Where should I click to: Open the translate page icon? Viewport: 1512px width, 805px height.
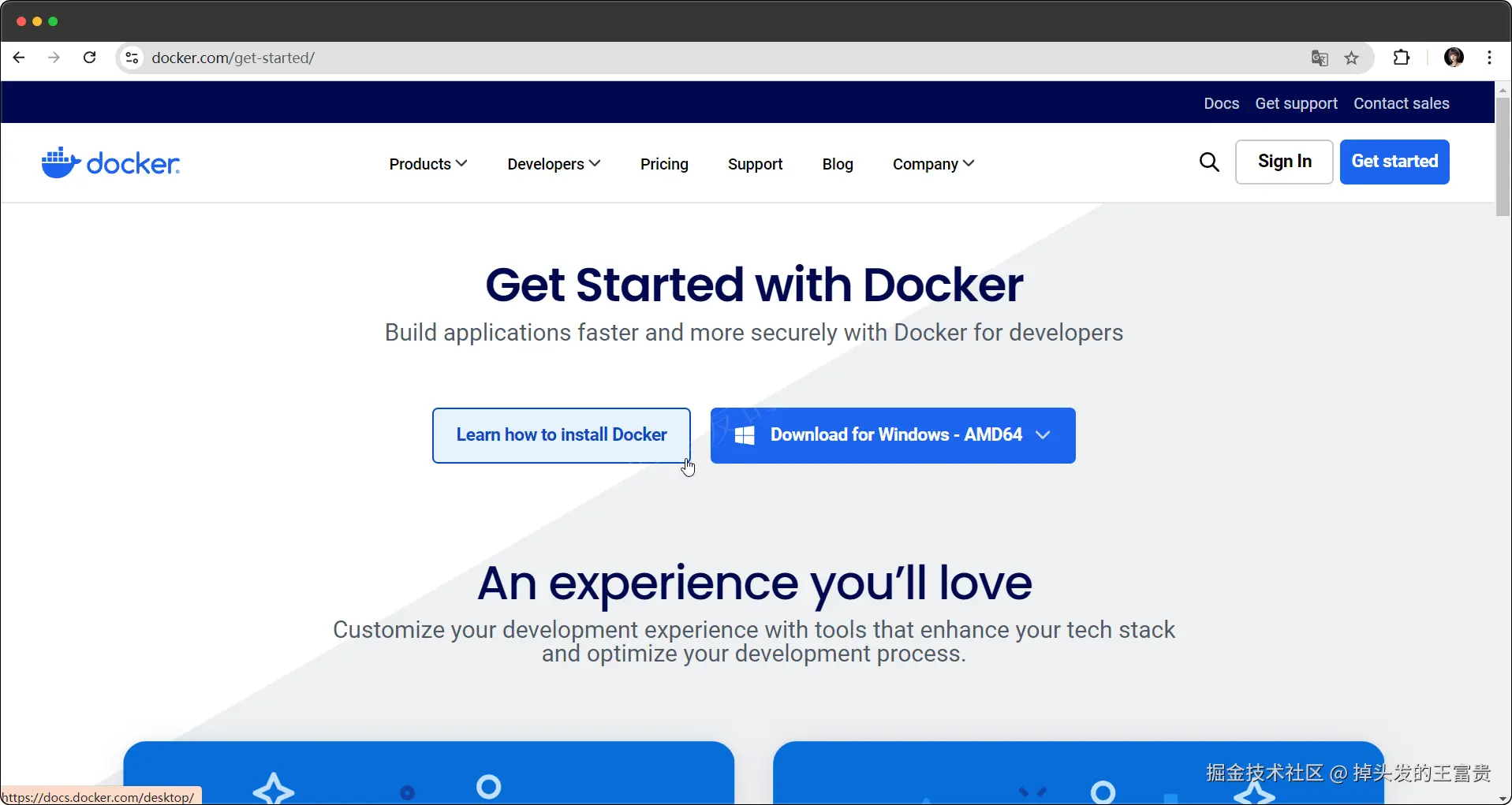pos(1320,58)
